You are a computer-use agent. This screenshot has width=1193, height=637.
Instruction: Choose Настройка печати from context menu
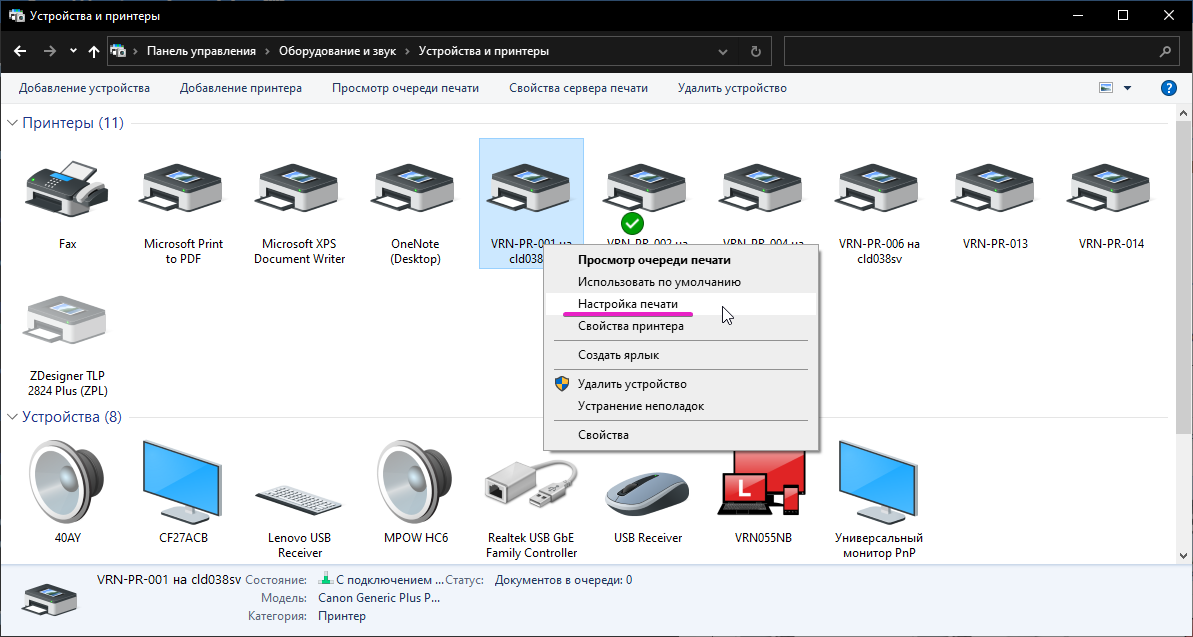click(627, 304)
